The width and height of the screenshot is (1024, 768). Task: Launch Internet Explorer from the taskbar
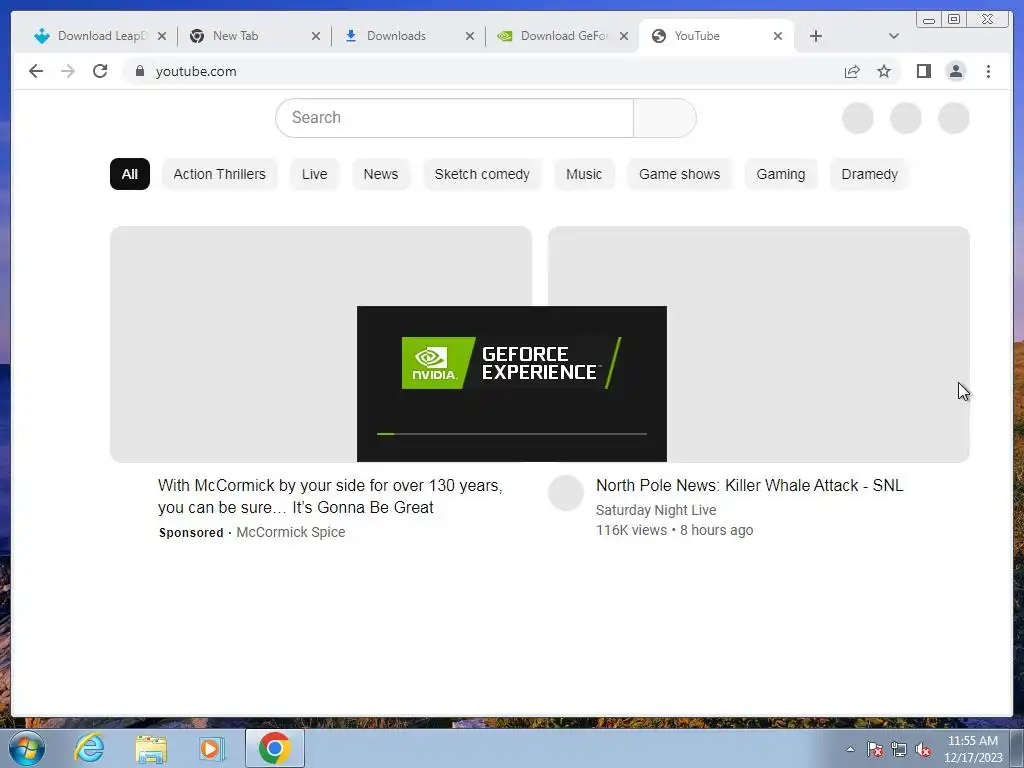point(89,748)
